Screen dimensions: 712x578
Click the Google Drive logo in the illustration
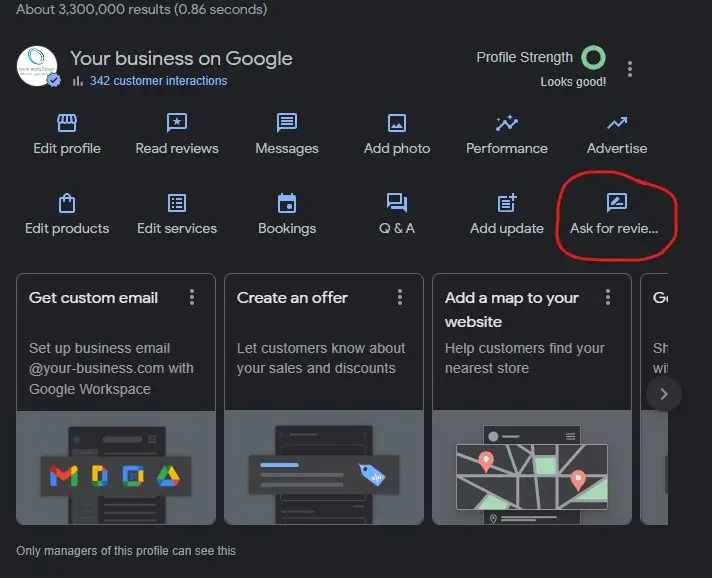(168, 476)
